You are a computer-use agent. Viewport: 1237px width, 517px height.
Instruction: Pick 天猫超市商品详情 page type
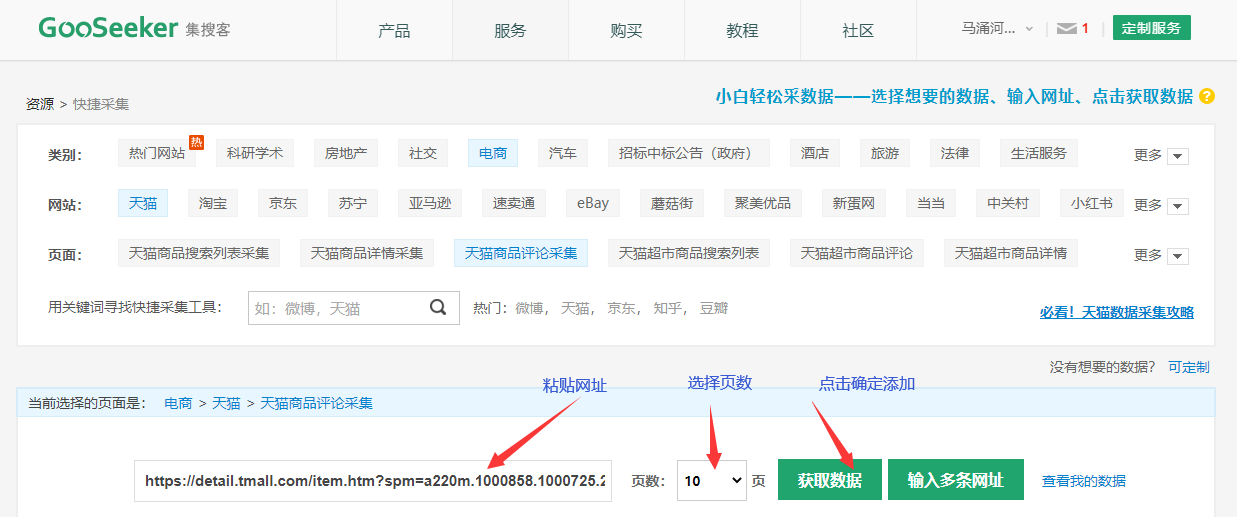(1011, 253)
